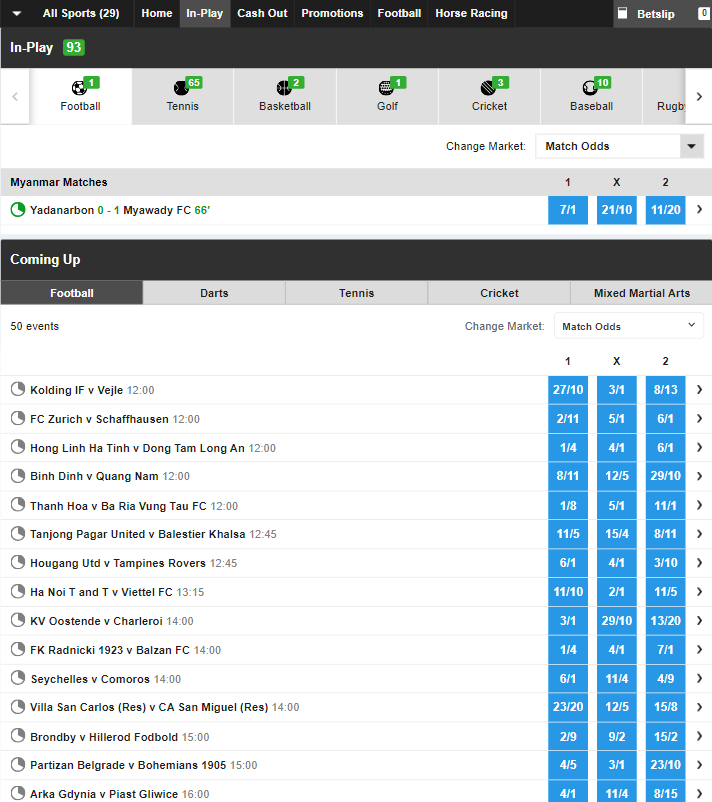Open the Betslip icon
712x802 pixels.
(622, 13)
